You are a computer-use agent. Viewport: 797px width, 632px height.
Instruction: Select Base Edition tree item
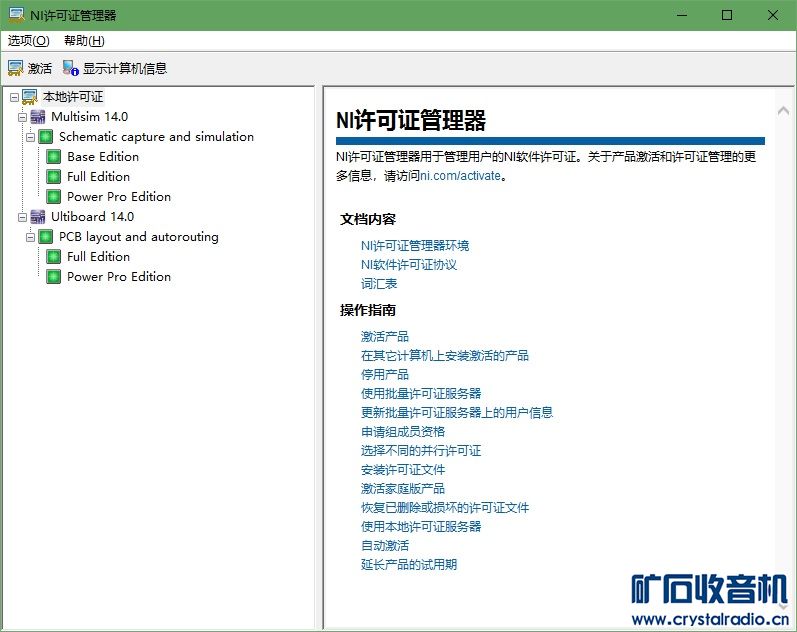(x=103, y=157)
